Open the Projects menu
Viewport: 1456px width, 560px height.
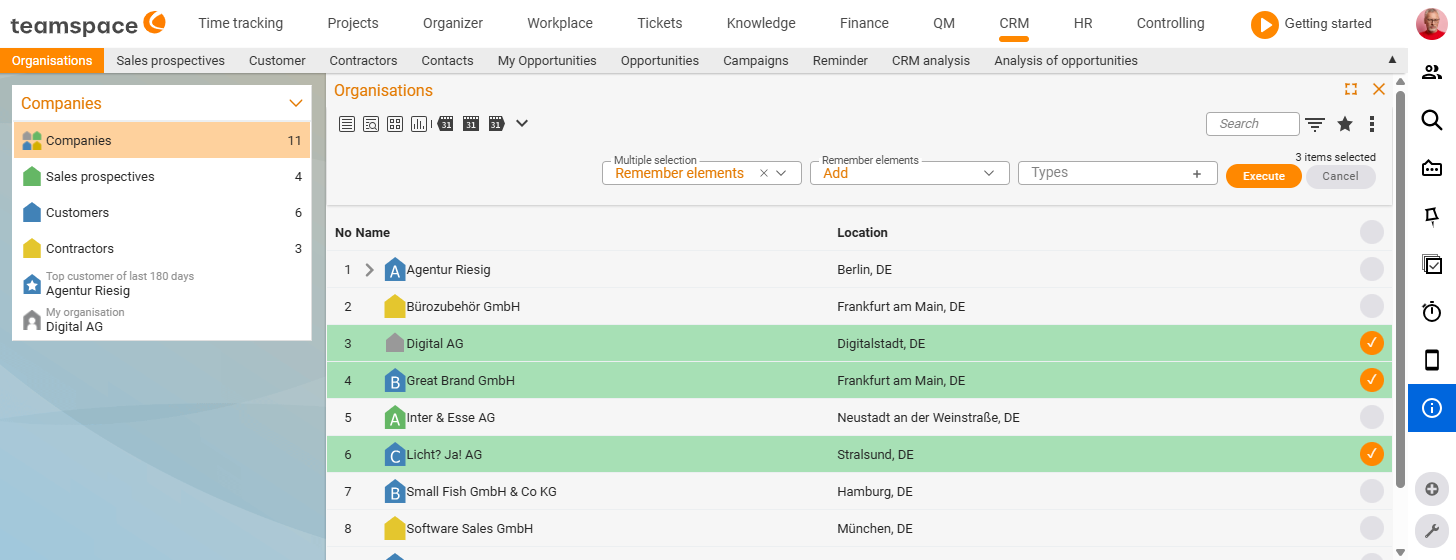[x=353, y=23]
